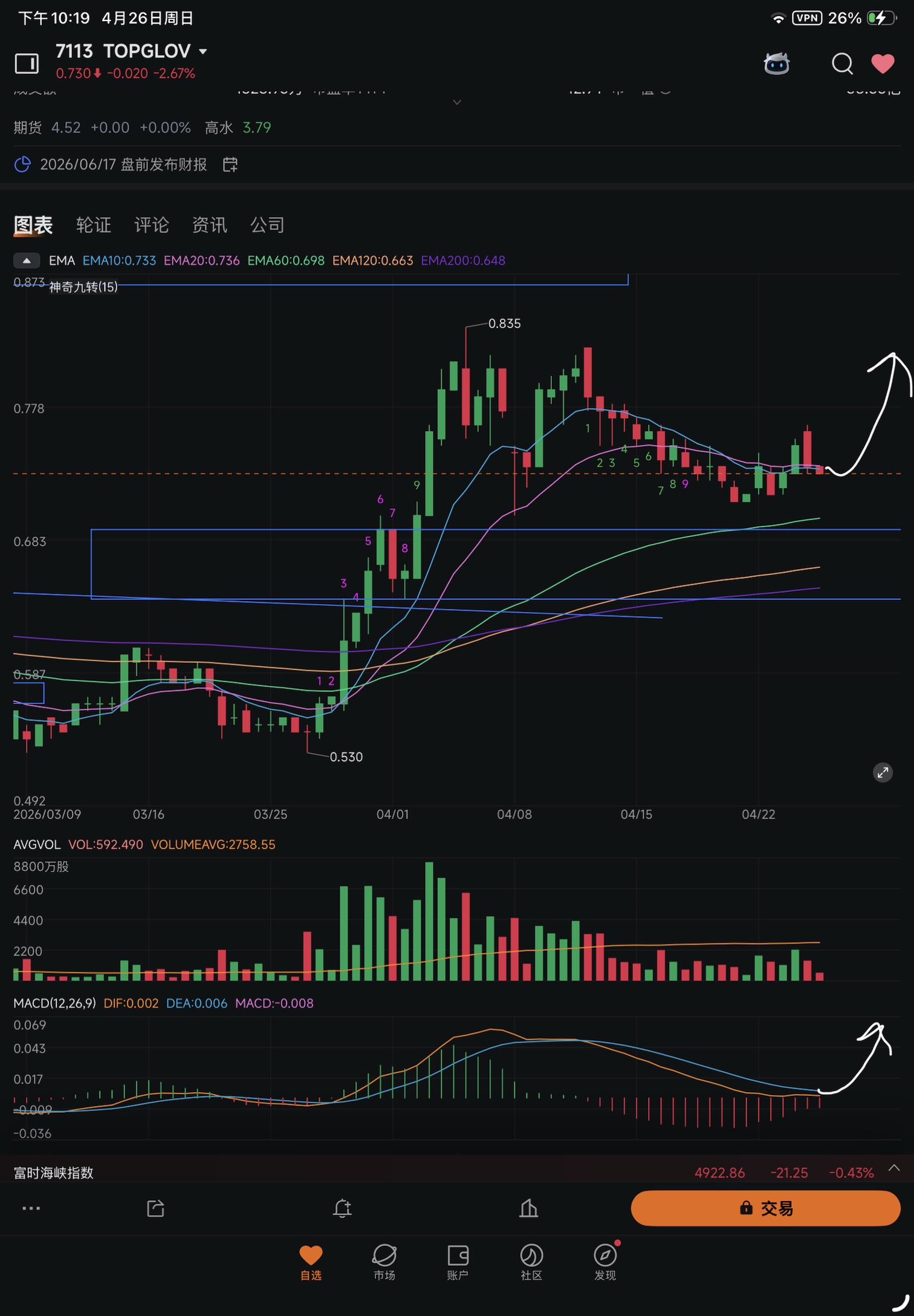Open the 2026/06/17 盘前发布财报 earnings notice
Viewport: 914px width, 1316px height.
click(x=123, y=164)
